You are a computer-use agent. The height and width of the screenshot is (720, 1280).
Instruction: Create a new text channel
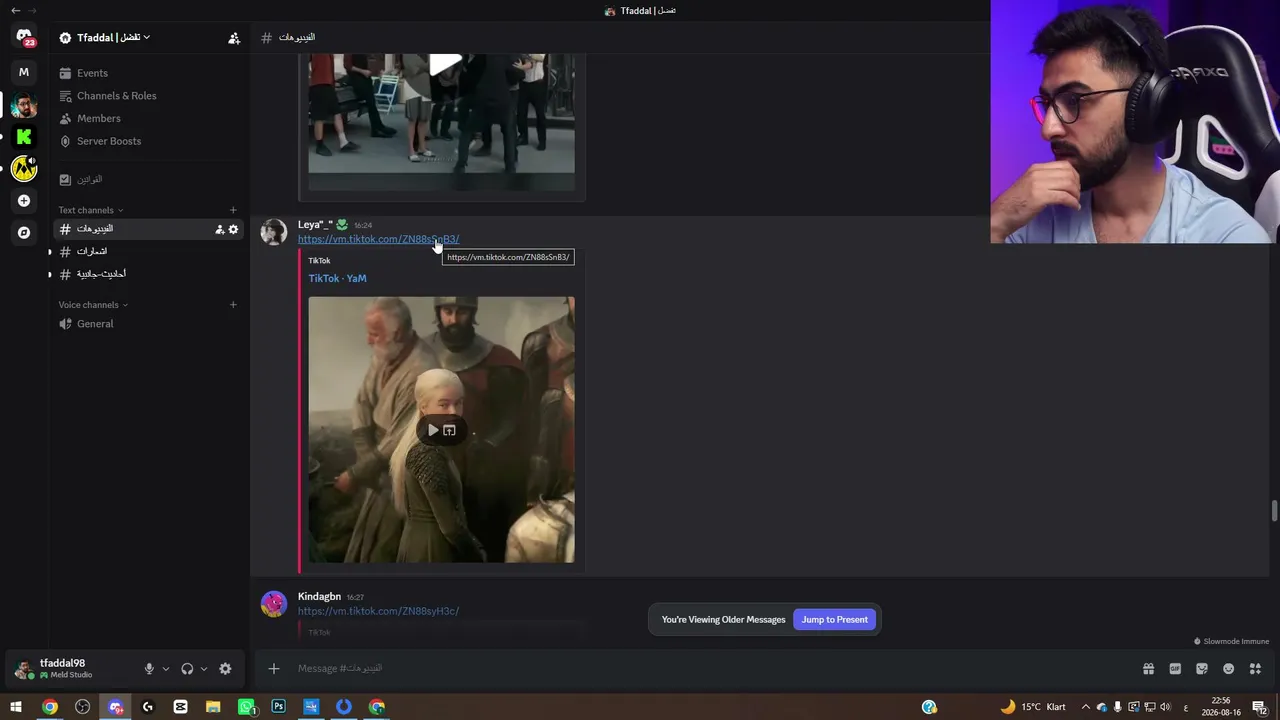[x=233, y=210]
